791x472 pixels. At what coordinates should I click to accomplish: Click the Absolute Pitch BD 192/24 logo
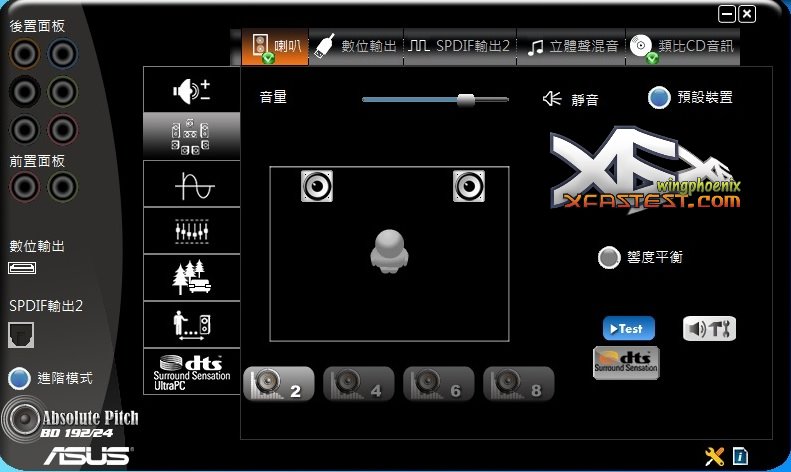click(x=71, y=420)
